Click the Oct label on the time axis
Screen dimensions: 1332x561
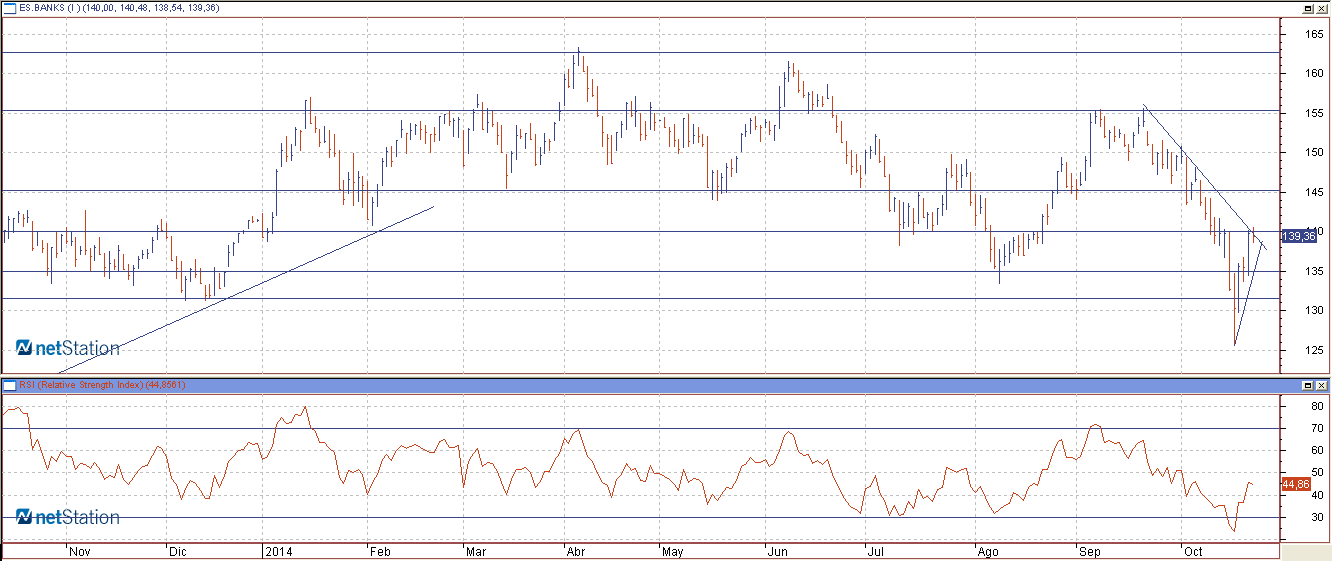tap(1192, 551)
